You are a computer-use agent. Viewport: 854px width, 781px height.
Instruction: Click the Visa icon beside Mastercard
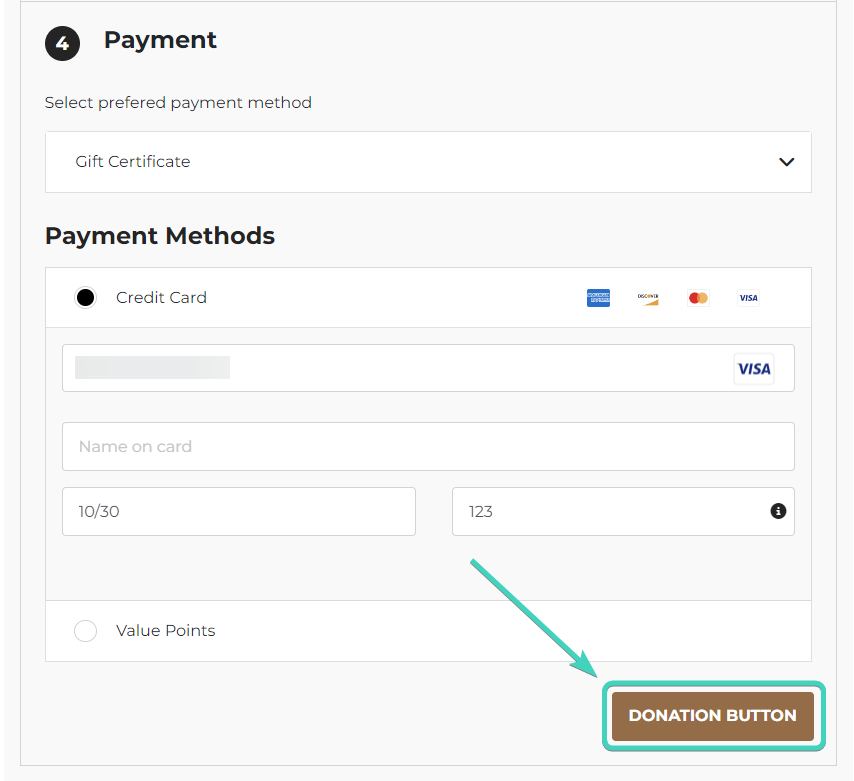(x=748, y=297)
